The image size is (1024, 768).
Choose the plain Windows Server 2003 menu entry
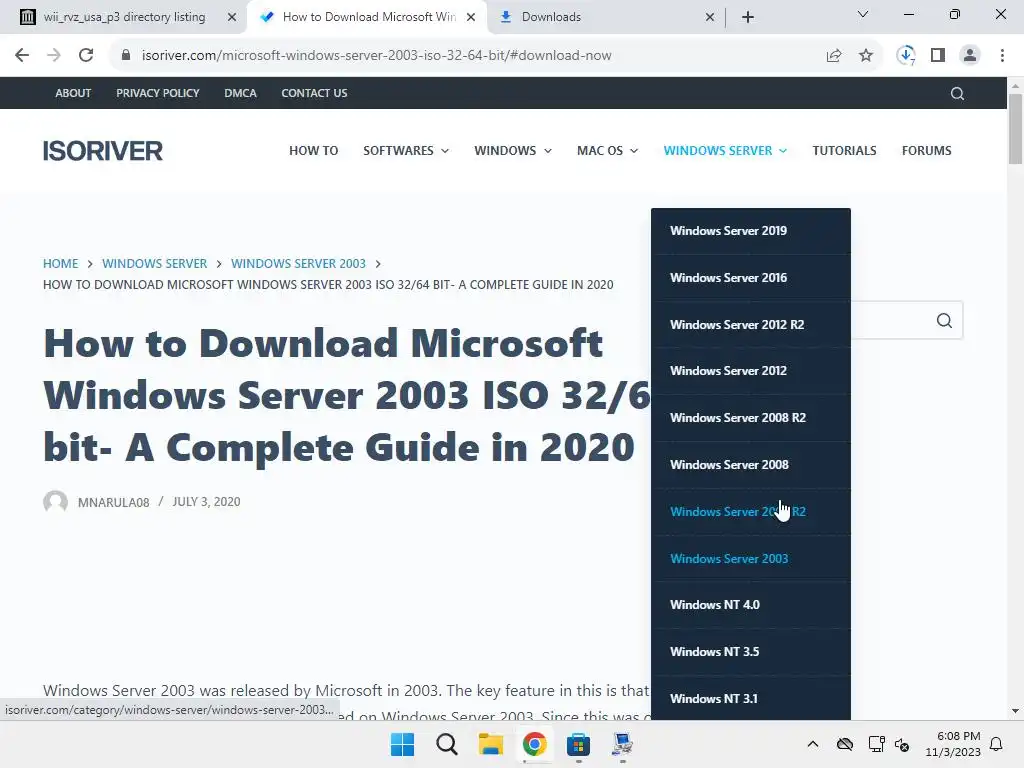tap(750, 558)
